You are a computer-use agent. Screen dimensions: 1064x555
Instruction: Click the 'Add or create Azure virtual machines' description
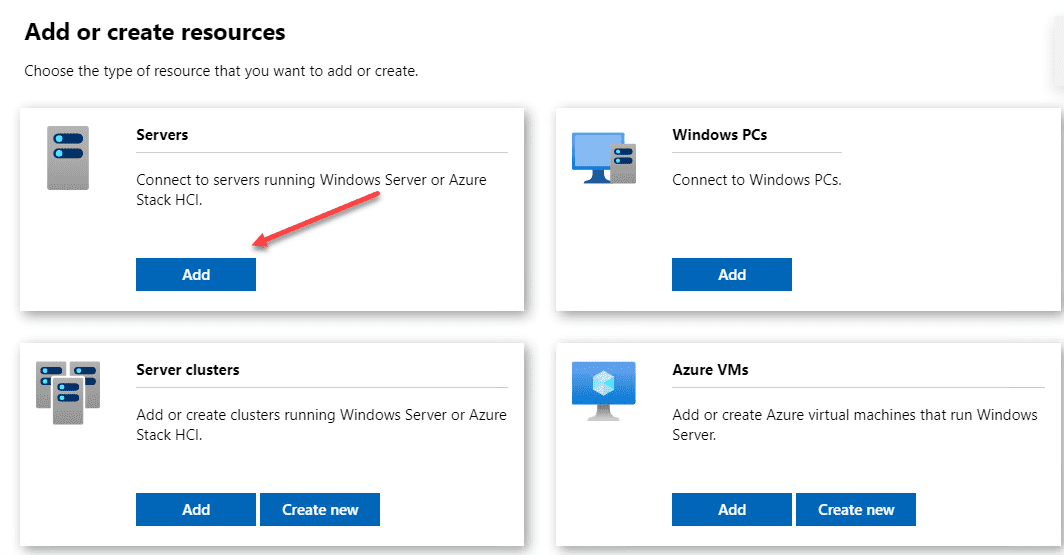pyautogui.click(x=855, y=425)
